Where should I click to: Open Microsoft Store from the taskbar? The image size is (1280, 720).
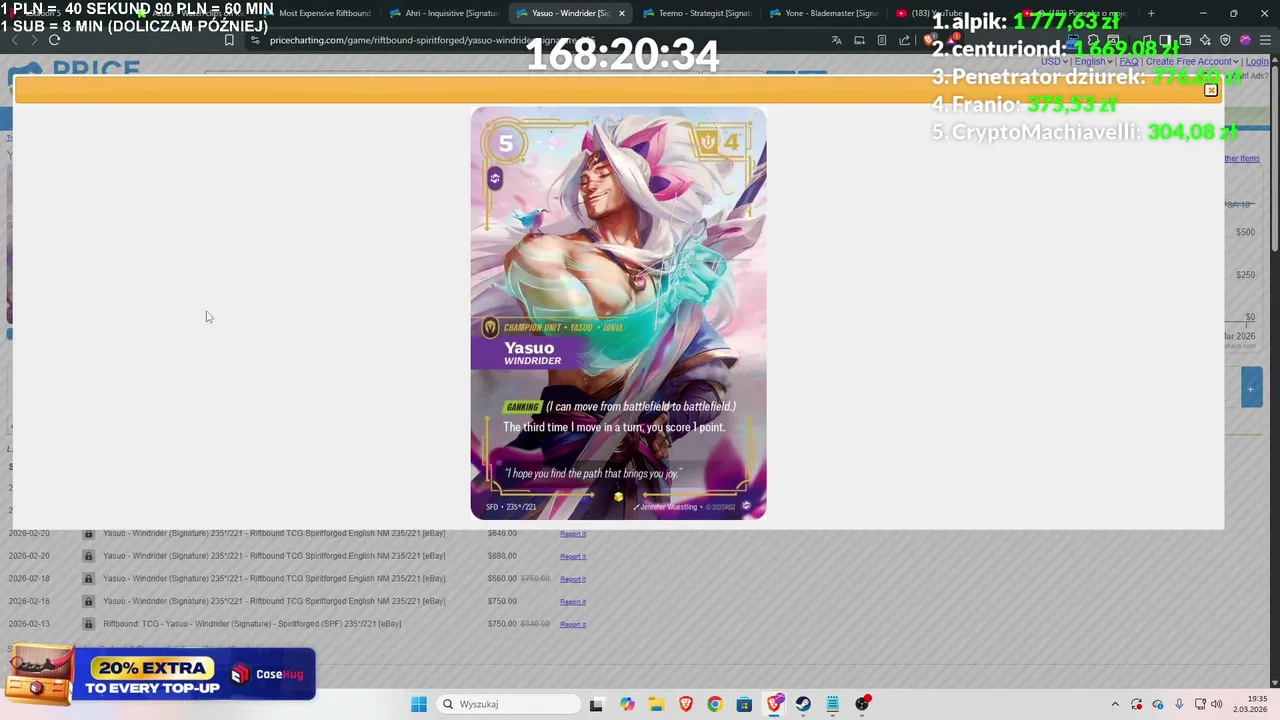[x=744, y=704]
